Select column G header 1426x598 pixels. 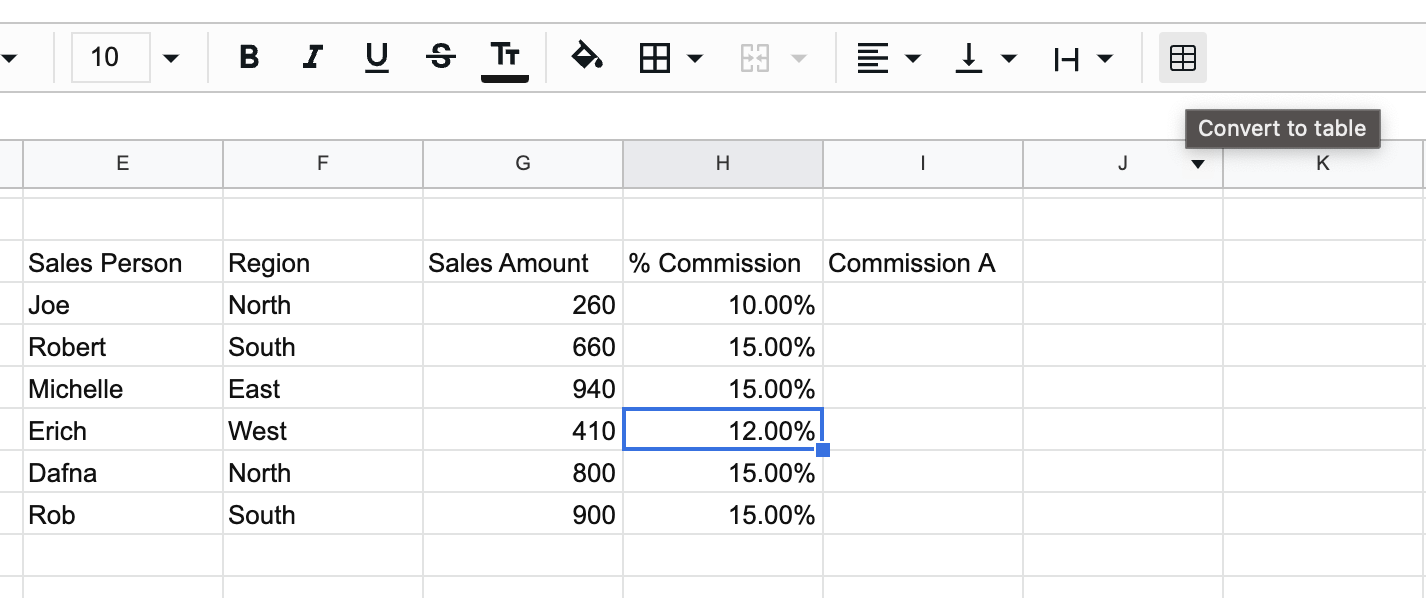(x=522, y=164)
